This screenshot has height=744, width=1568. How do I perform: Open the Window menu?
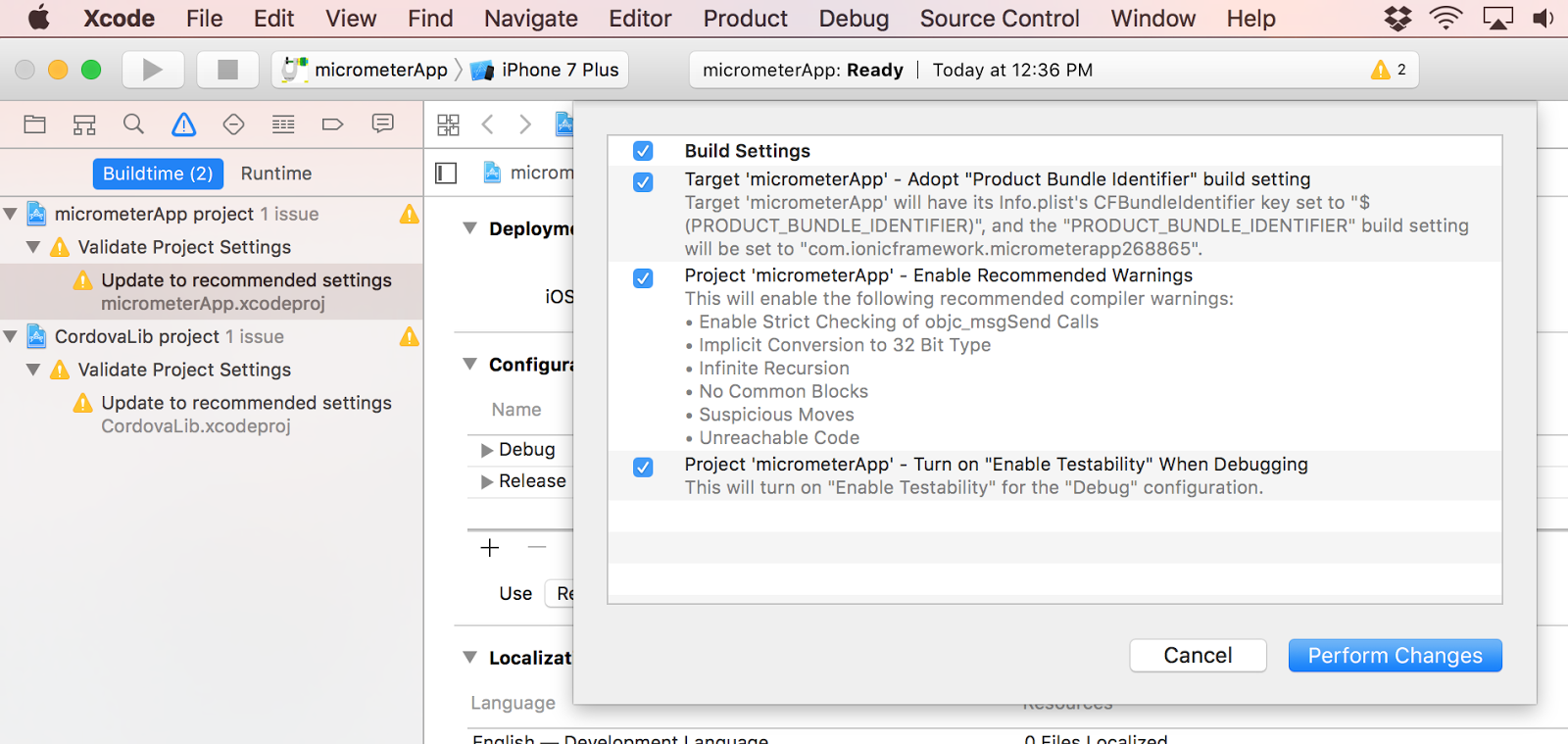tap(1152, 19)
